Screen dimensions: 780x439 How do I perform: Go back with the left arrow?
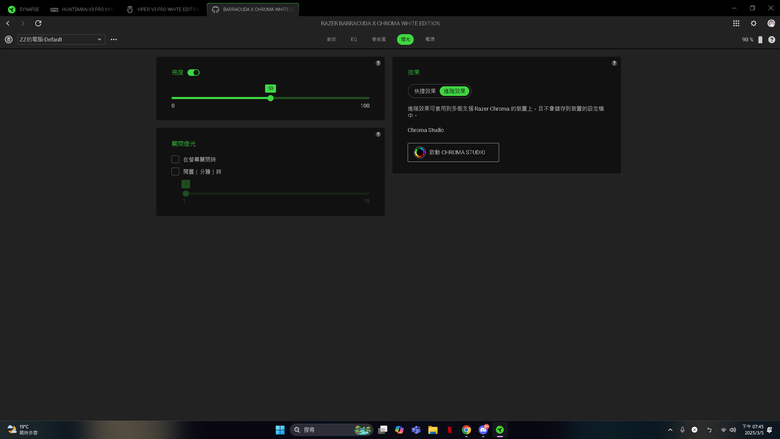click(x=8, y=23)
